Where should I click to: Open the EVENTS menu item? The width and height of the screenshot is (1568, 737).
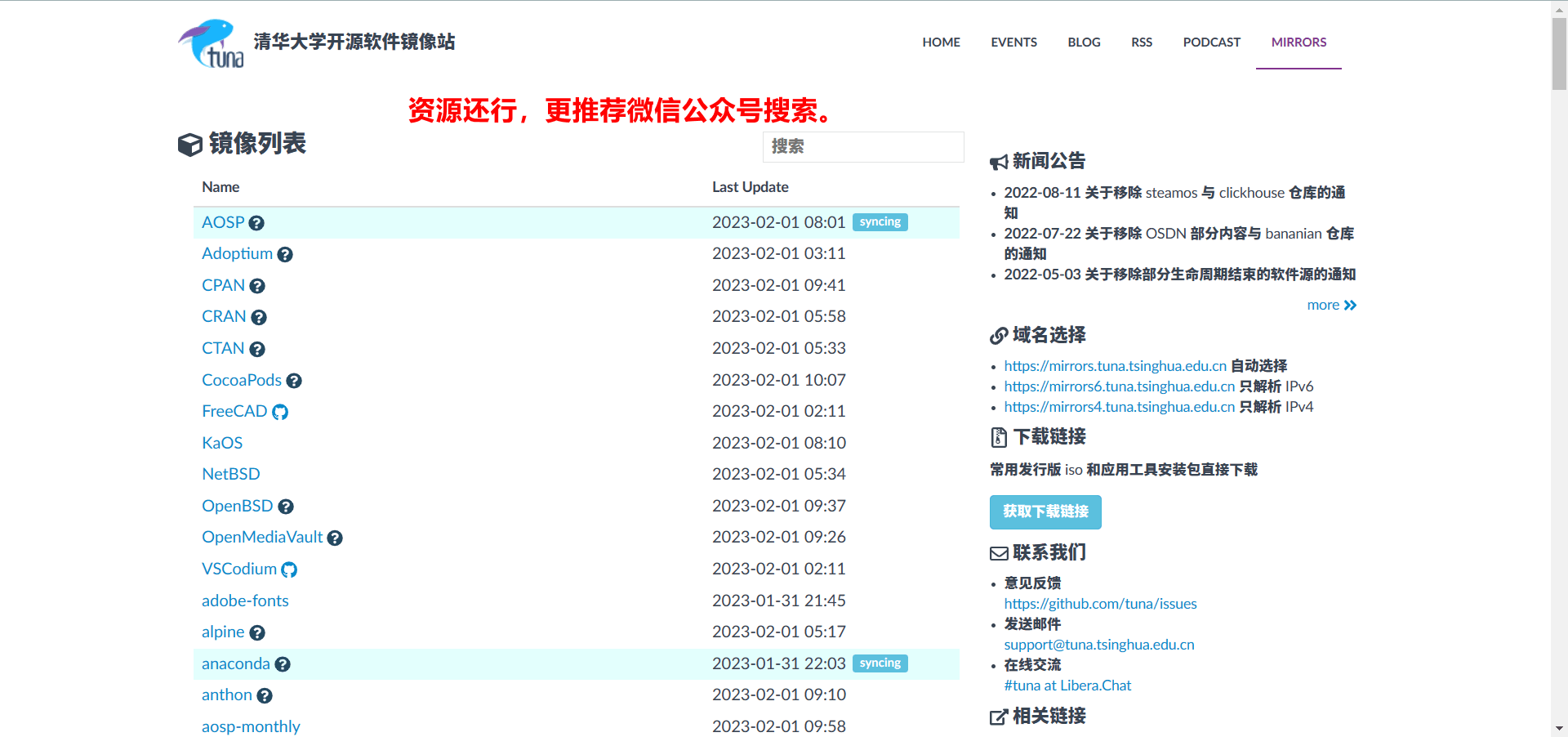pyautogui.click(x=1013, y=42)
